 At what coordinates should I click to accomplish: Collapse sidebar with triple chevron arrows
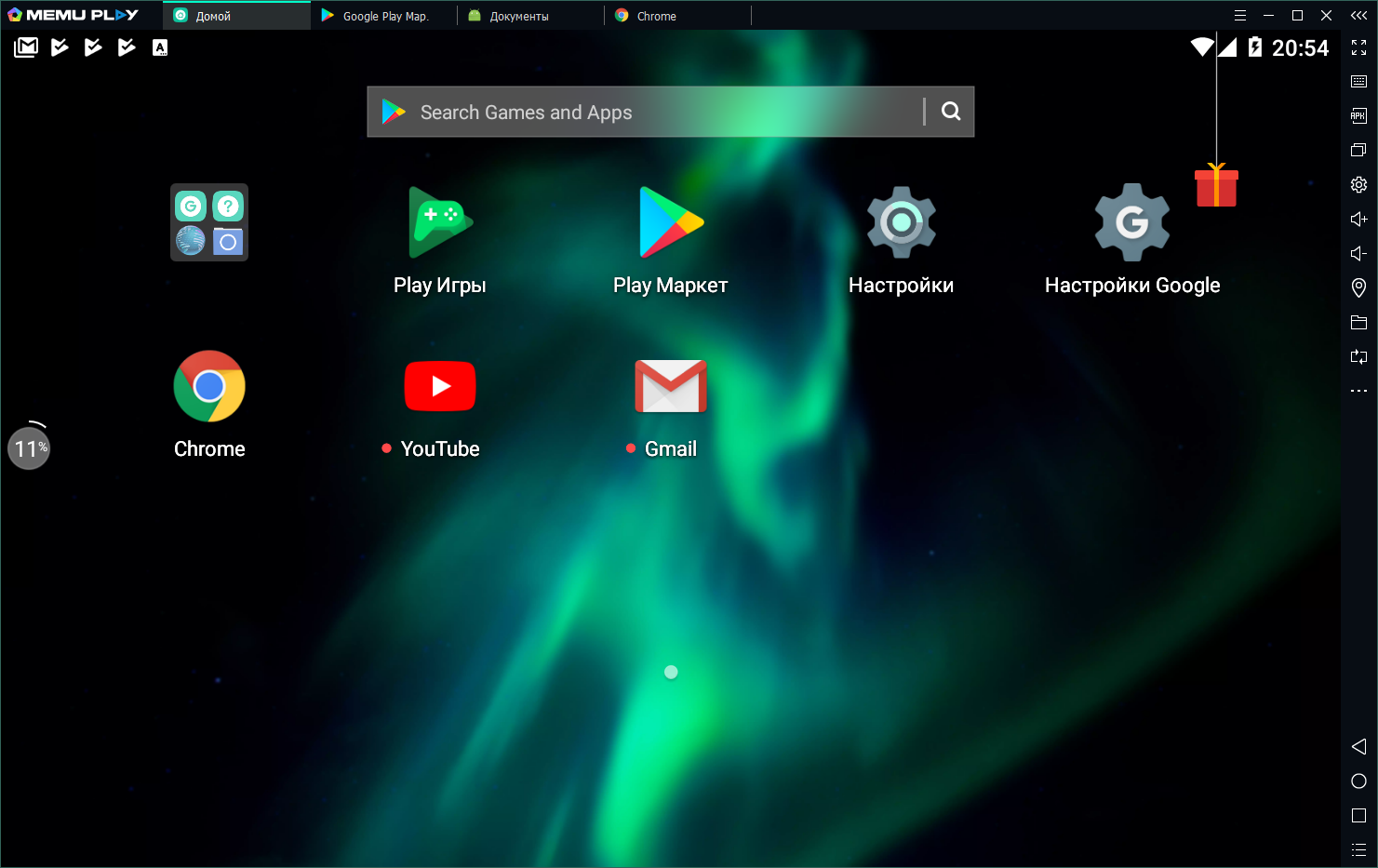[1358, 15]
